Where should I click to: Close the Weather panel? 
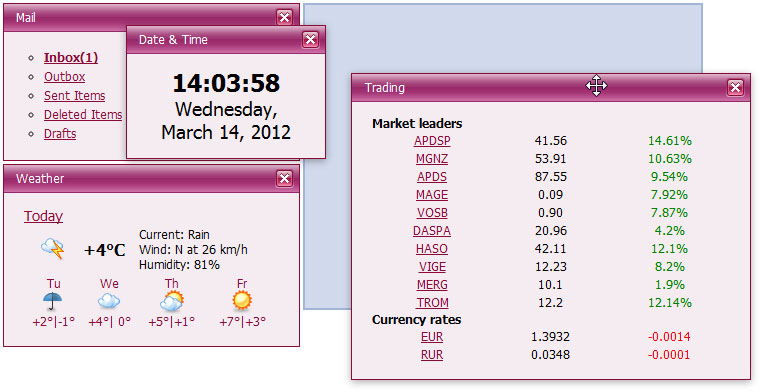[x=284, y=179]
